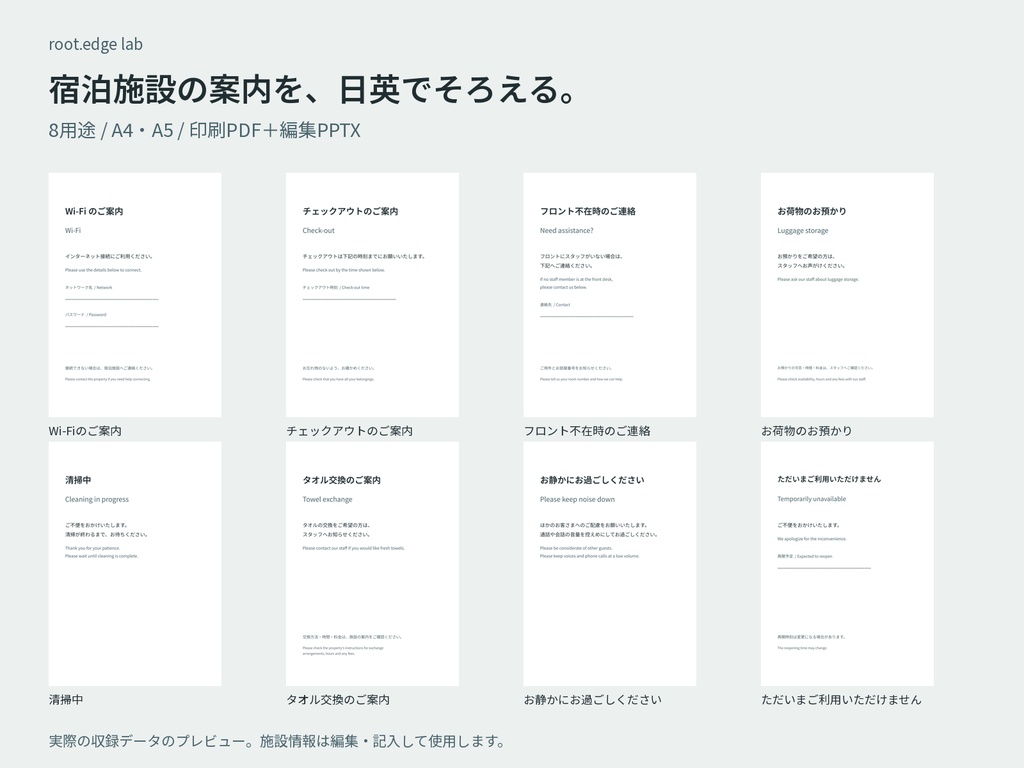Click the subtitle '8用途 / A4・A5 / 印刷PDF＋編集PPTX'
The height and width of the screenshot is (768, 1024).
pos(204,130)
